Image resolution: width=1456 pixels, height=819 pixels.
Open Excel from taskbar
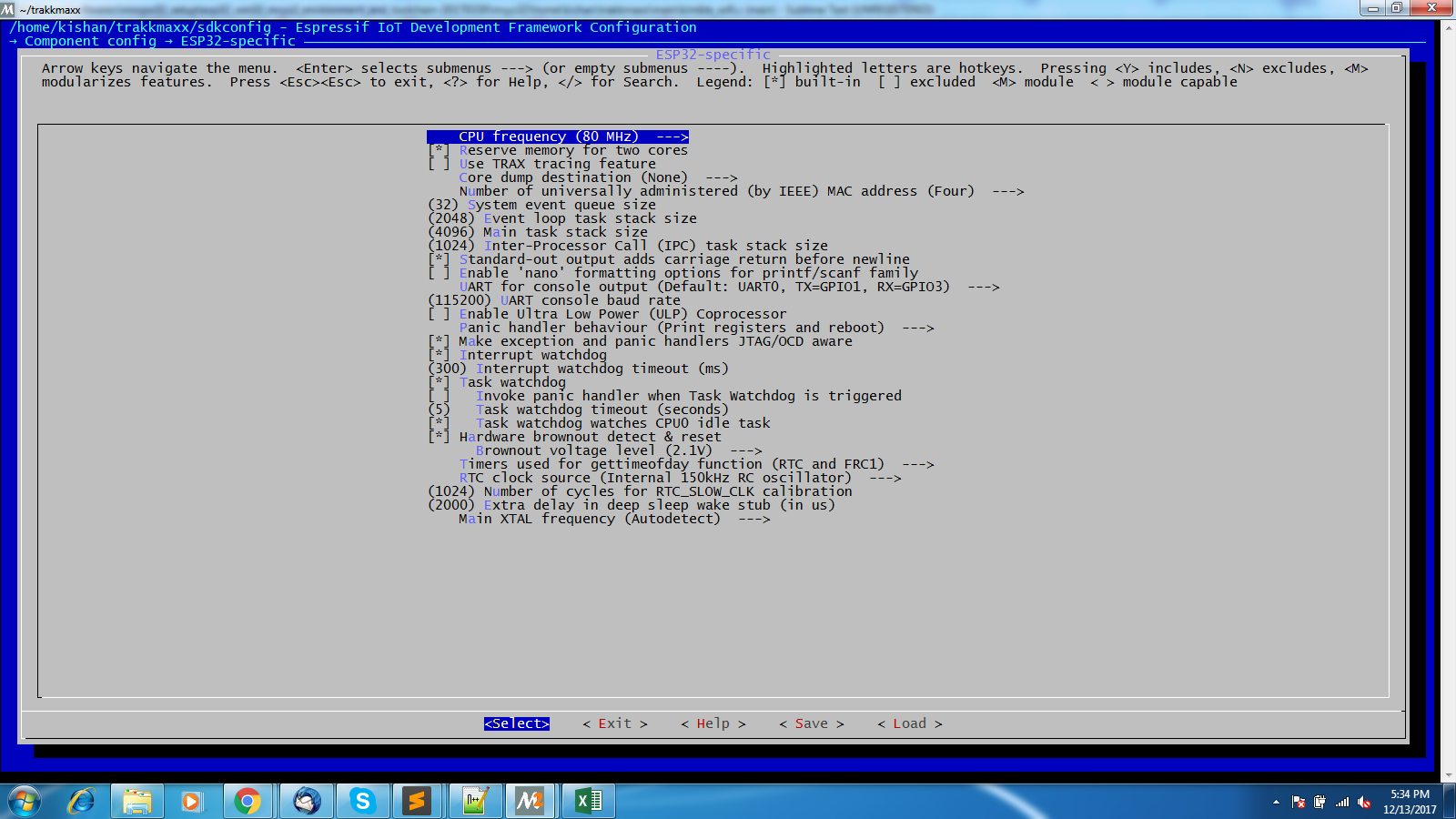589,802
